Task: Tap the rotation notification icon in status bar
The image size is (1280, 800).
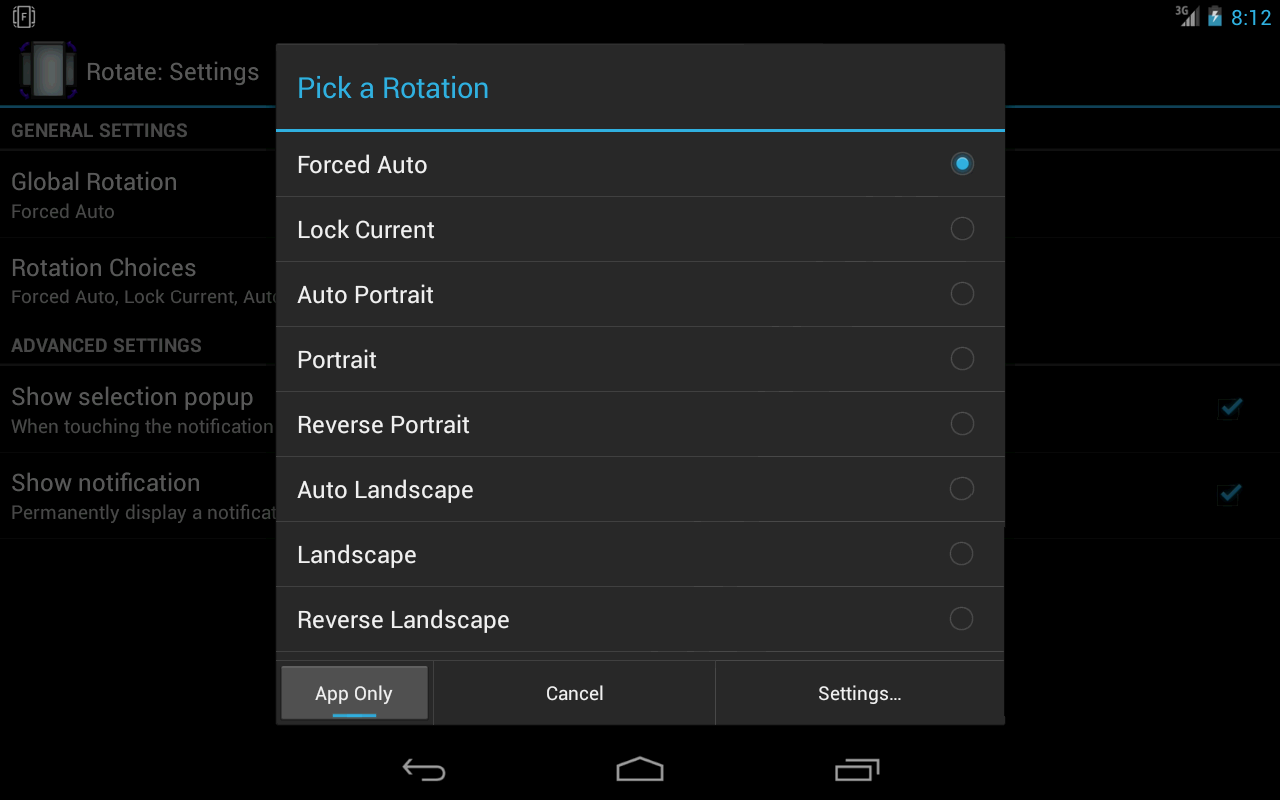Action: pyautogui.click(x=24, y=17)
